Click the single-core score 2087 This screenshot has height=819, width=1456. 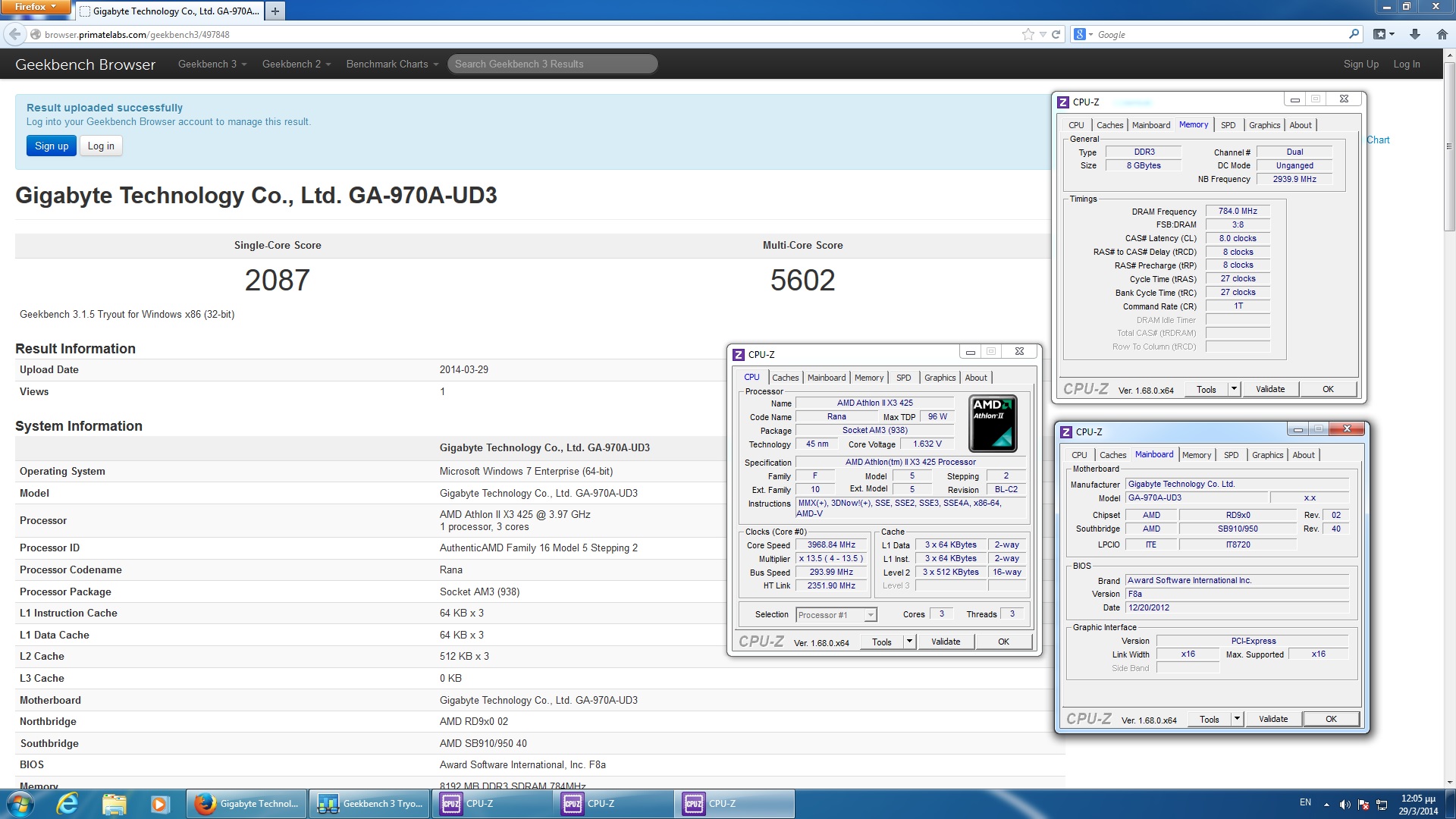tap(277, 281)
